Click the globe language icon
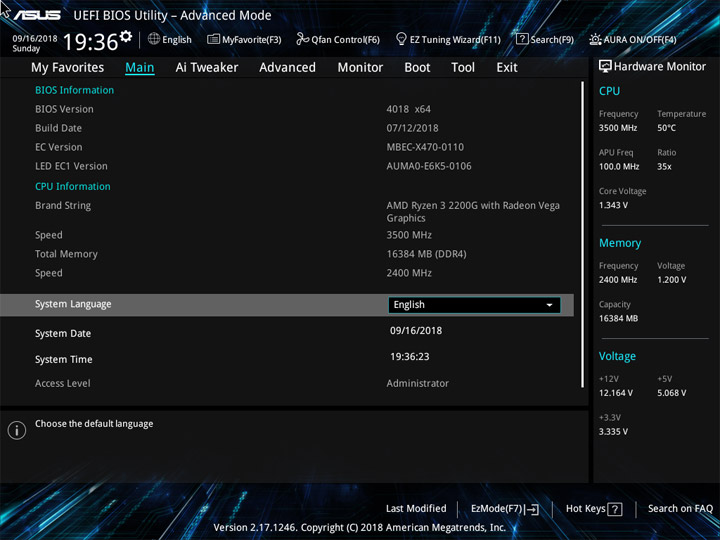Image resolution: width=720 pixels, height=540 pixels. point(154,39)
